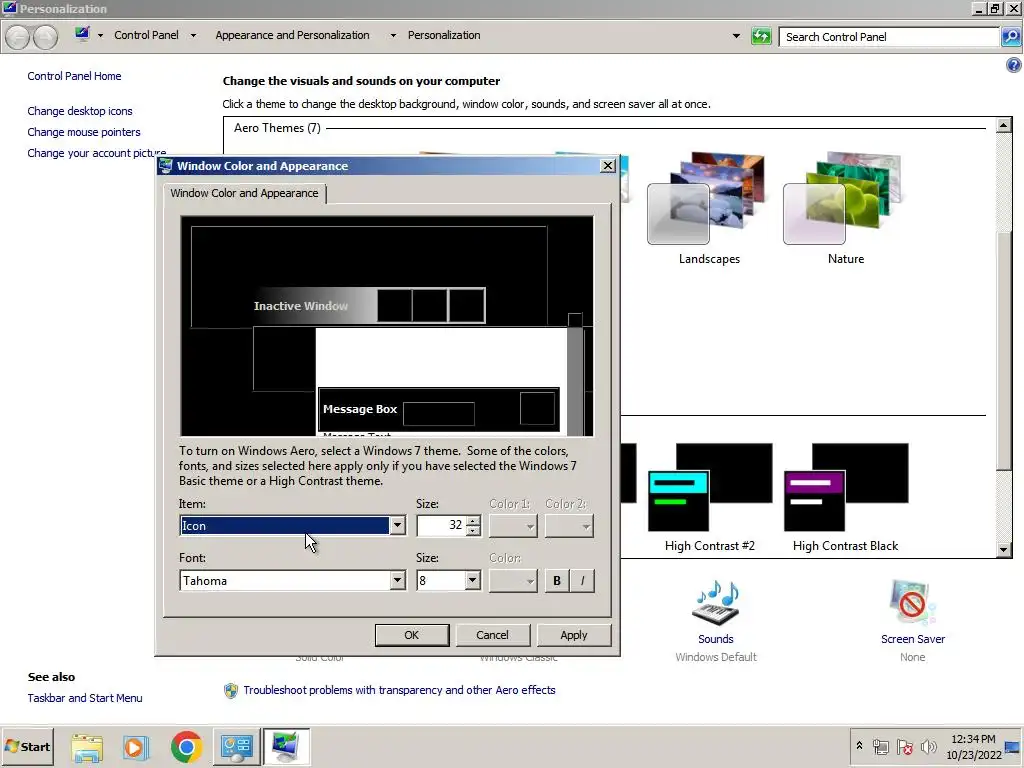Close the Window Color and Appearance dialog
The image size is (1024, 768).
click(607, 166)
